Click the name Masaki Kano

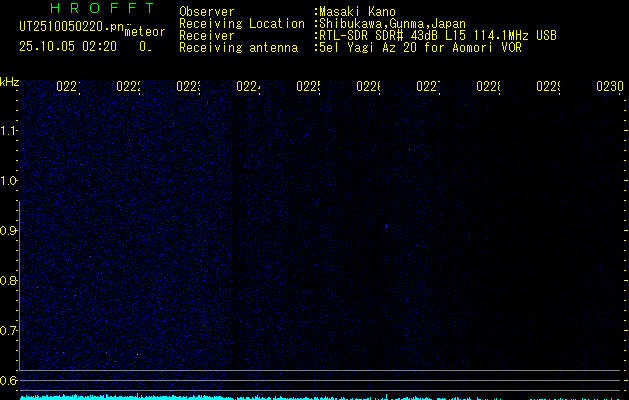357,12
